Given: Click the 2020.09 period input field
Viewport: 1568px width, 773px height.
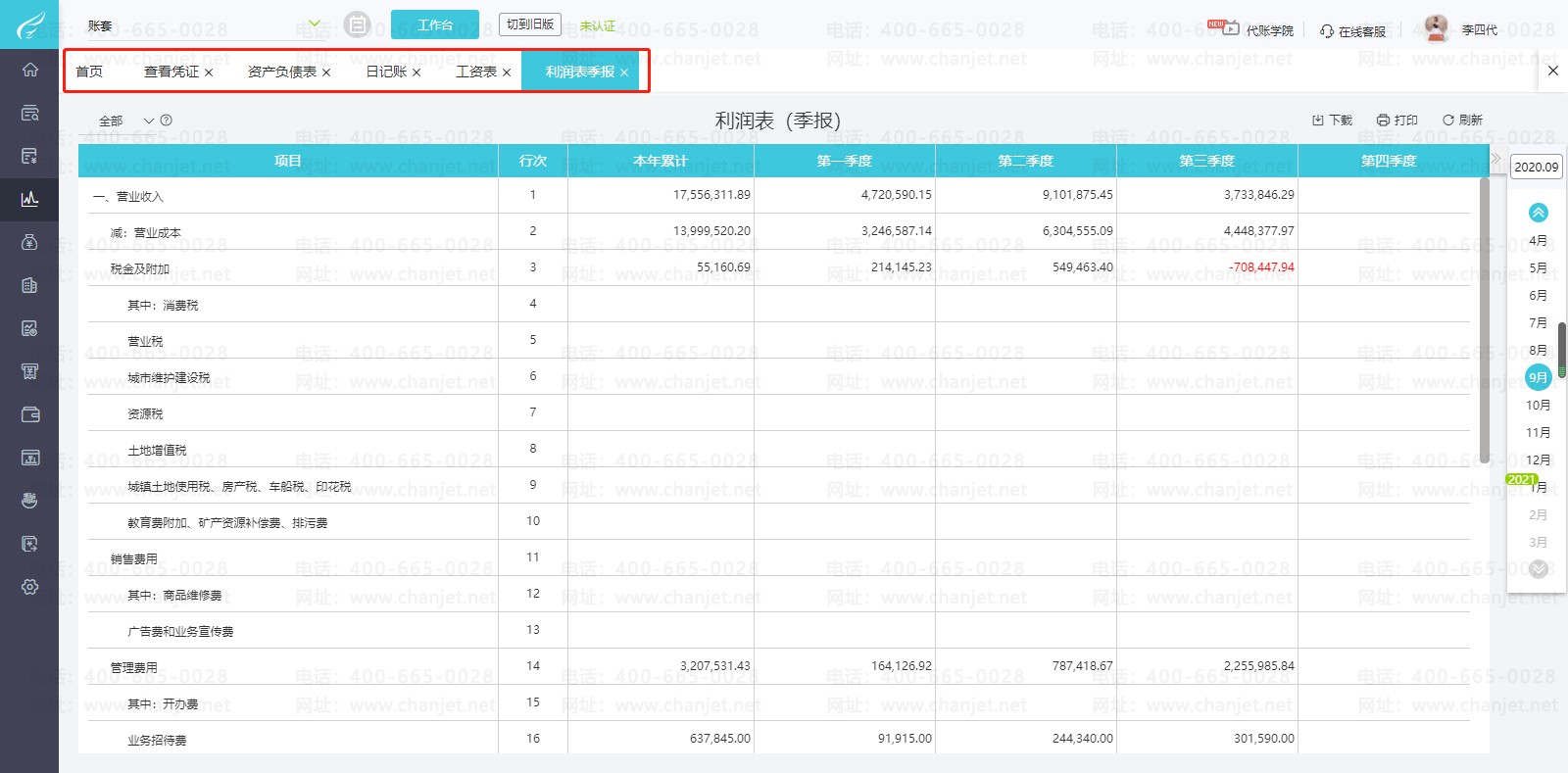Looking at the screenshot, I should (x=1536, y=167).
